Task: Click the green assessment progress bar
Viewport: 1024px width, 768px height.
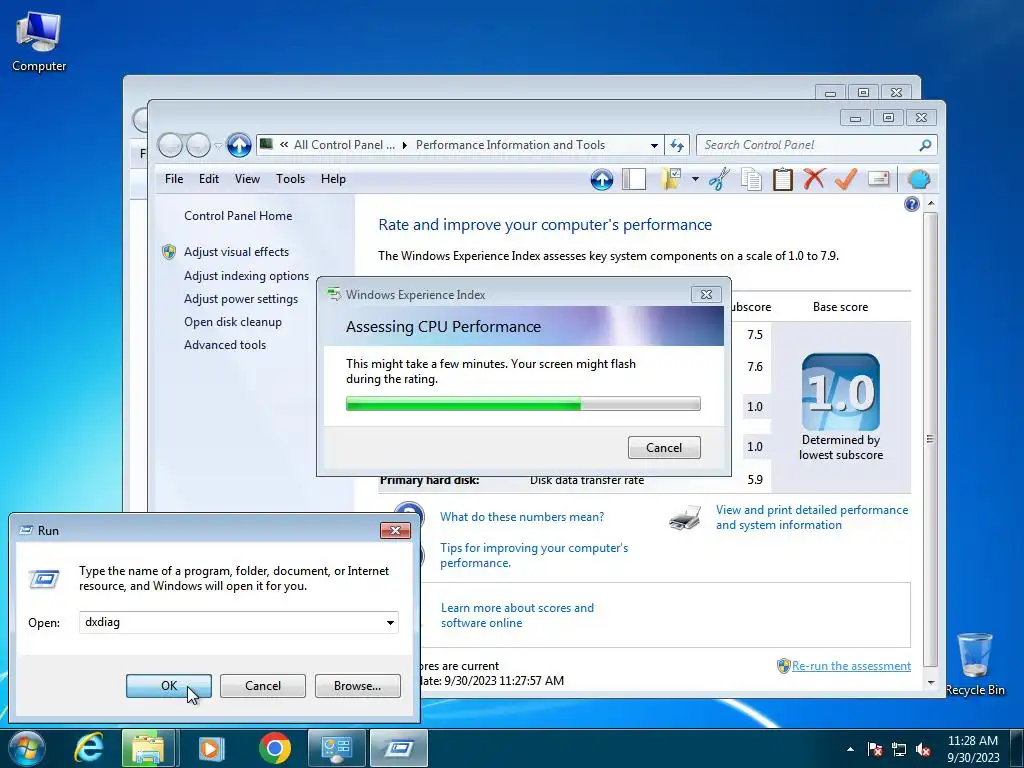Action: pyautogui.click(x=523, y=404)
